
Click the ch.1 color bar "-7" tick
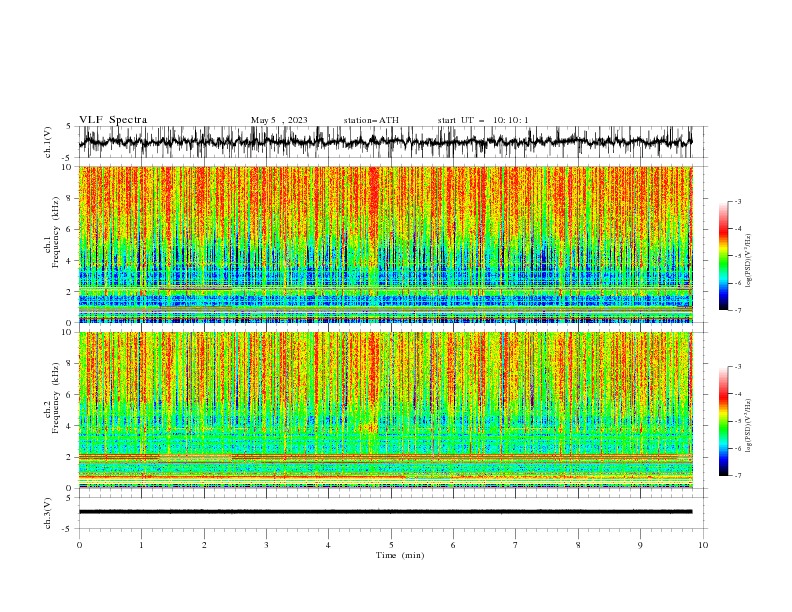(x=738, y=311)
